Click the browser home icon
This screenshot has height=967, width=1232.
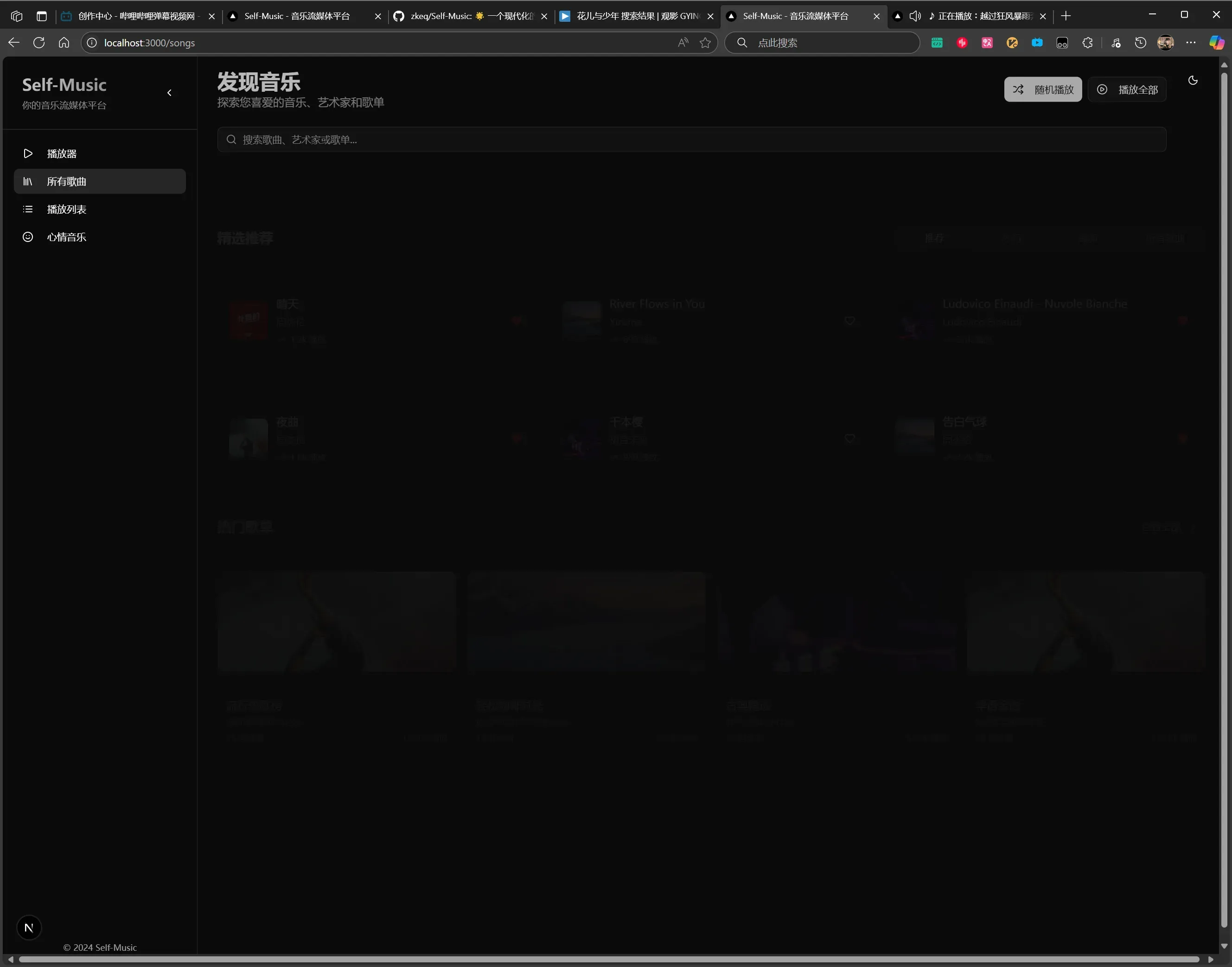64,43
